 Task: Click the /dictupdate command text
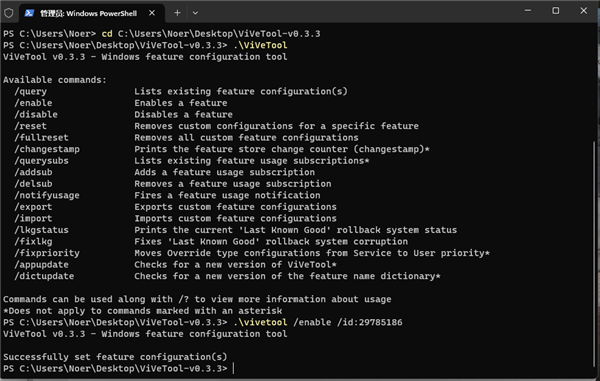[44, 276]
